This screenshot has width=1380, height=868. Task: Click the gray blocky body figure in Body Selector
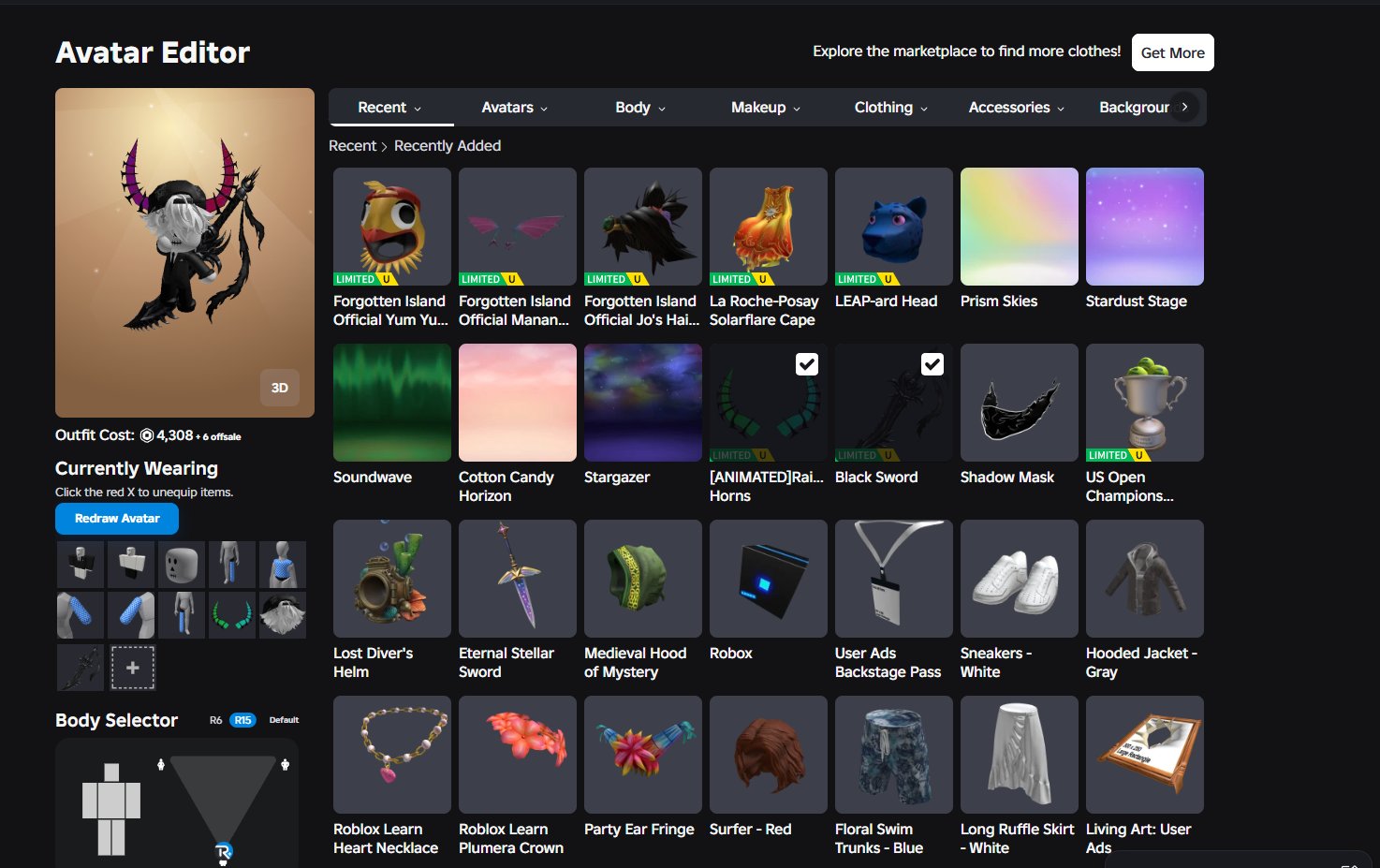[x=111, y=809]
